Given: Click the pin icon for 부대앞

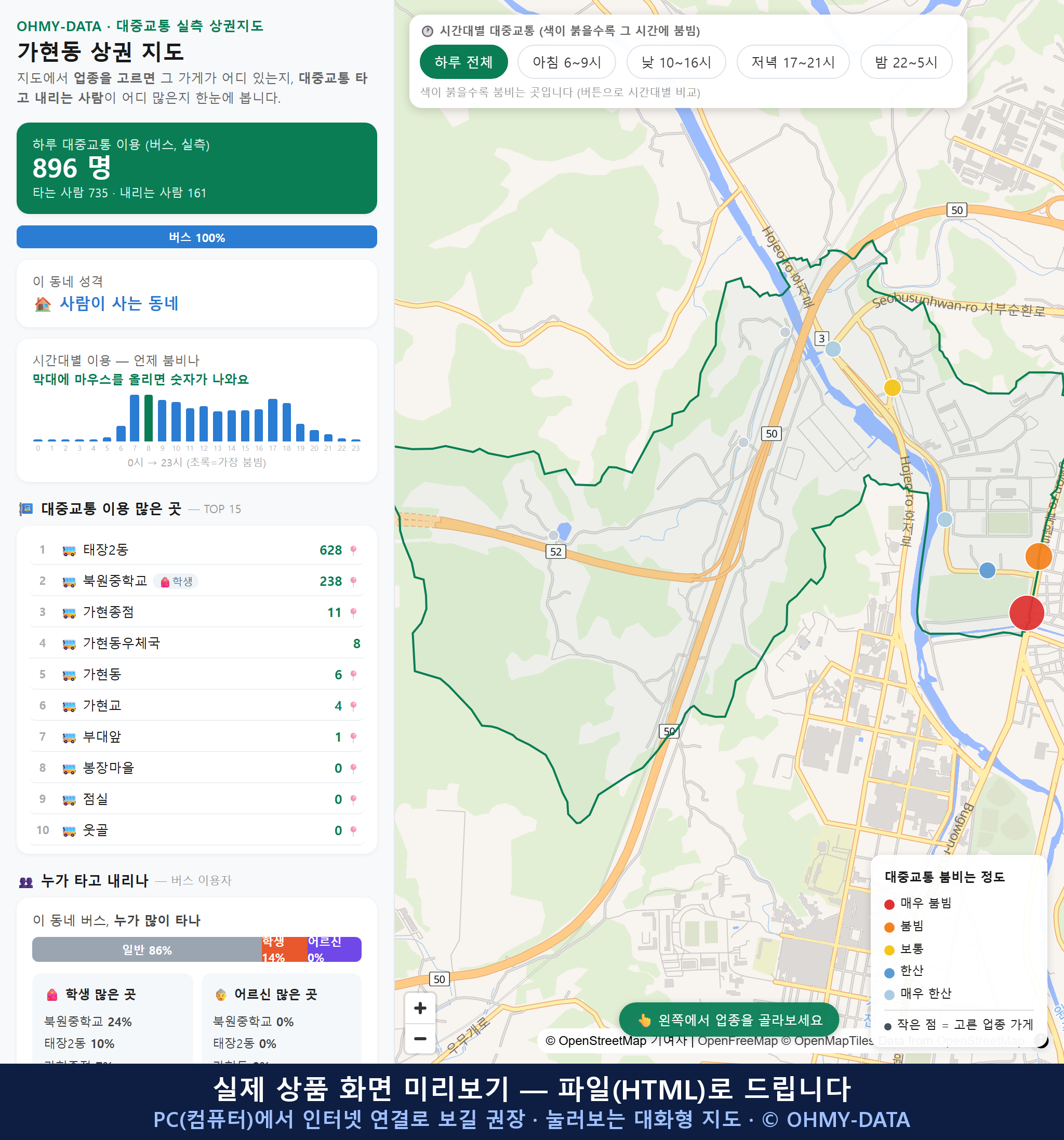Looking at the screenshot, I should (353, 737).
